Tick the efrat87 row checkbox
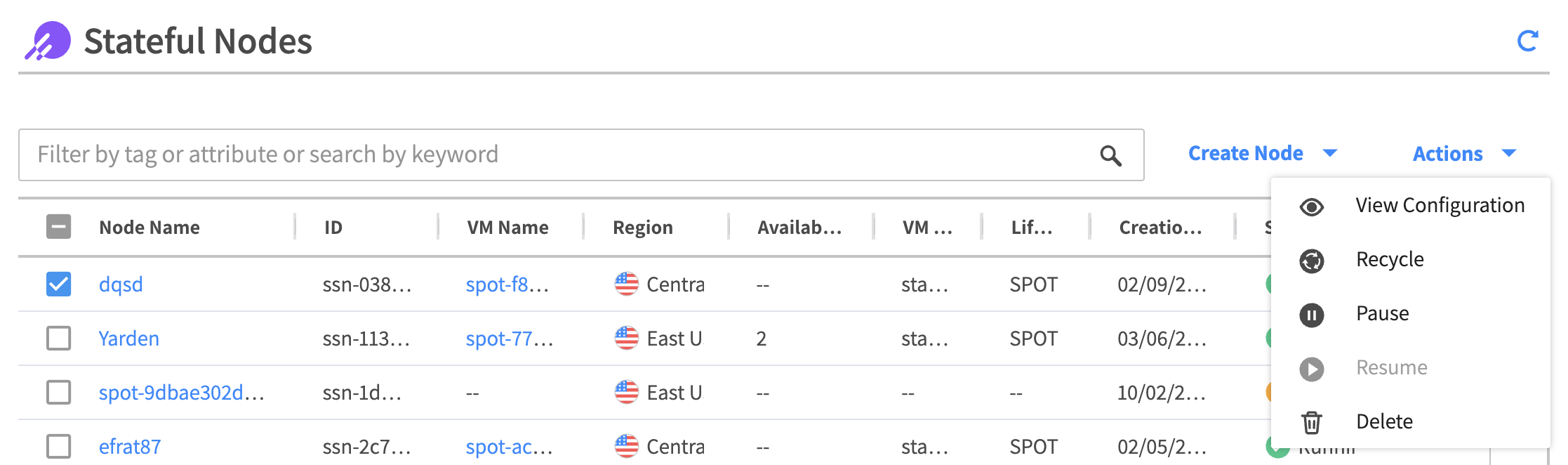 click(x=59, y=447)
